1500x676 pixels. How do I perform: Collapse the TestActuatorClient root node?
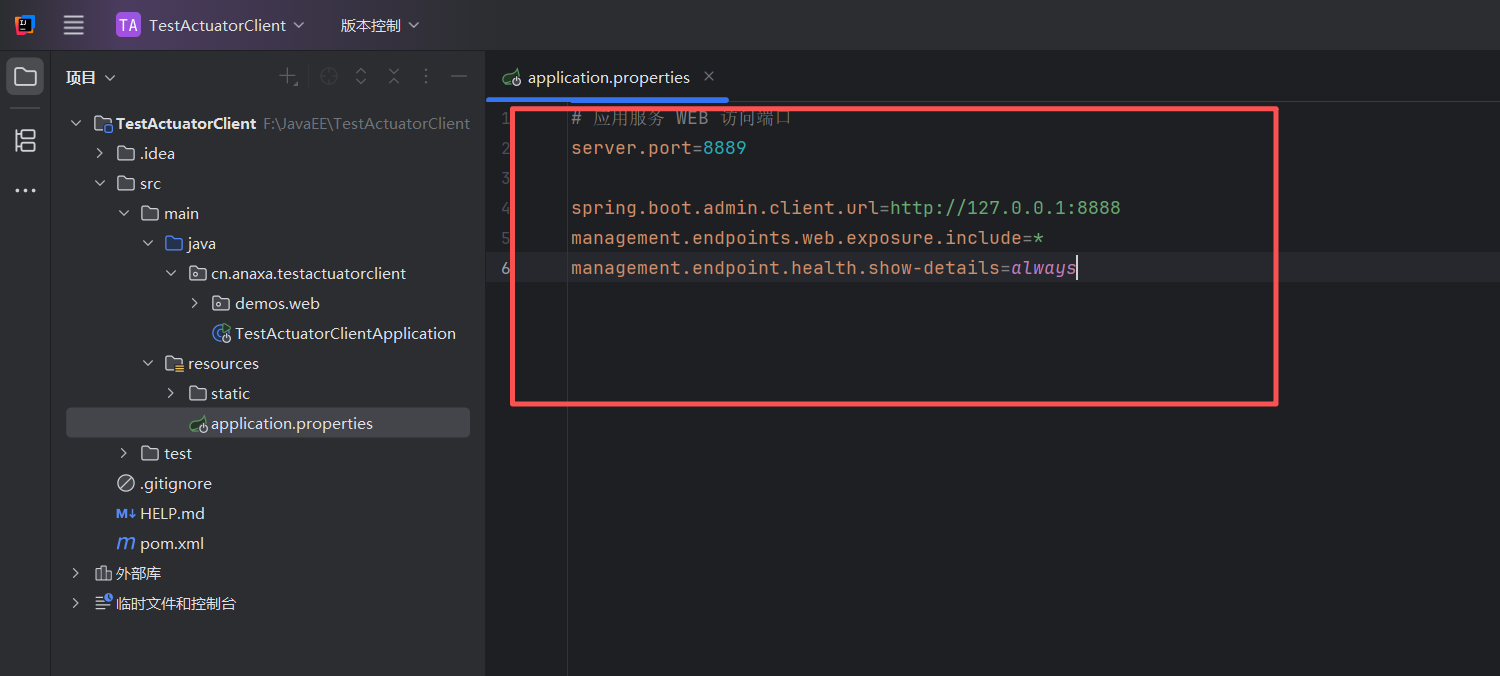[76, 123]
